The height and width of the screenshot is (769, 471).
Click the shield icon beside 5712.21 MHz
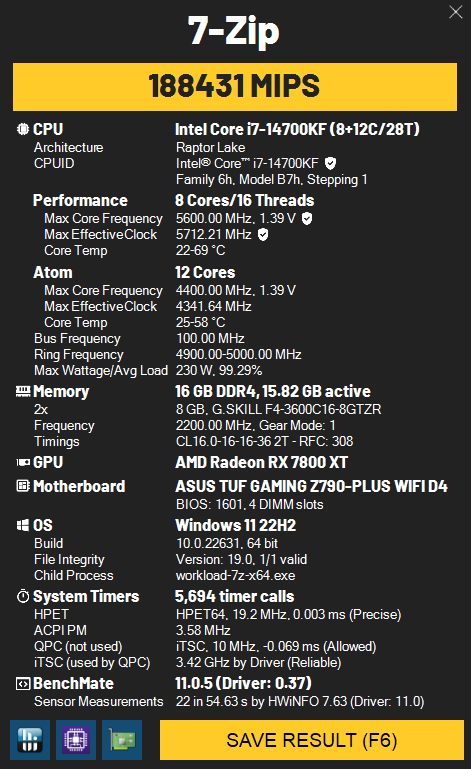coord(263,234)
